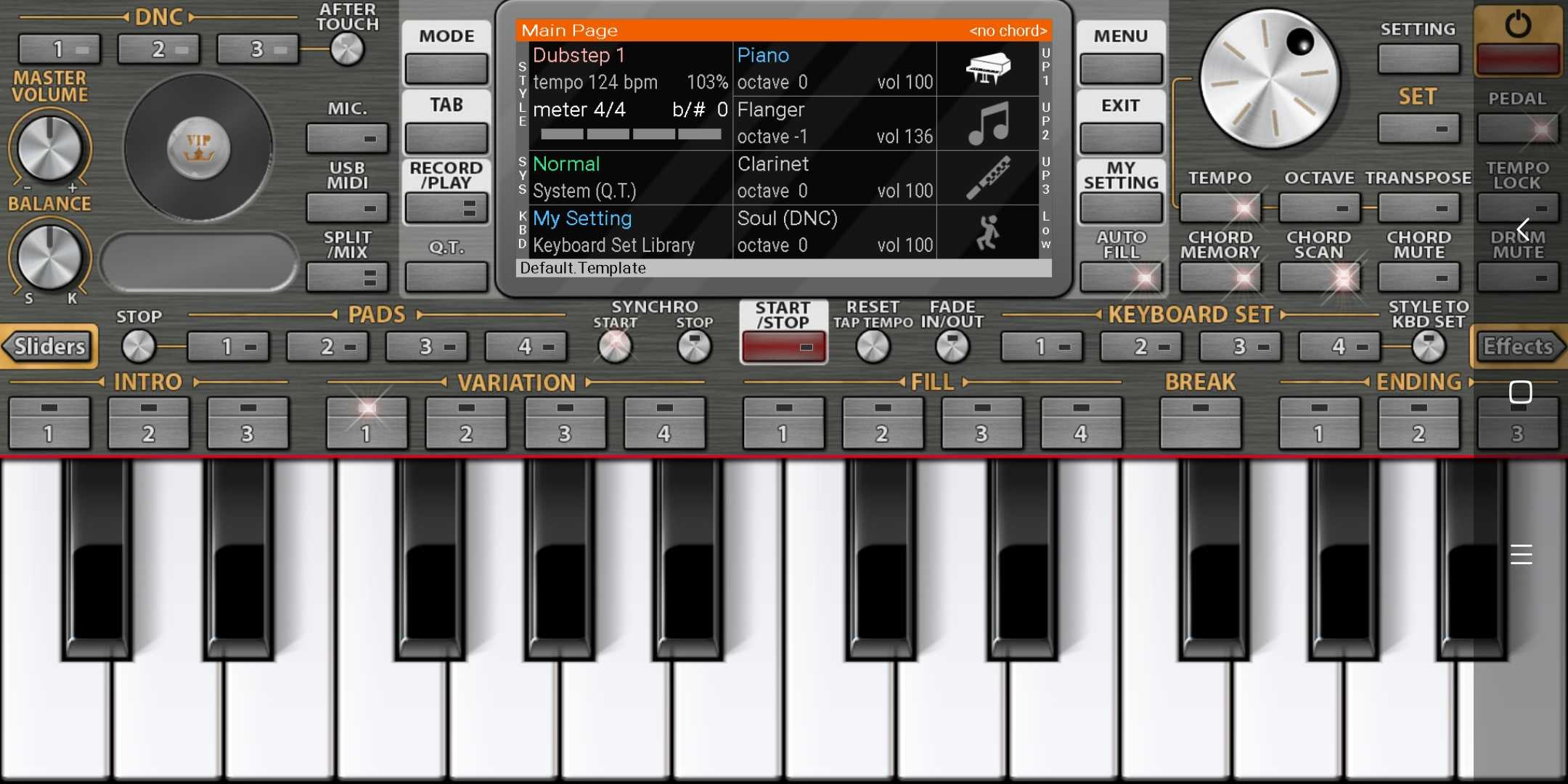Click the VIP crown disc logo
The image size is (1568, 784).
point(198,148)
